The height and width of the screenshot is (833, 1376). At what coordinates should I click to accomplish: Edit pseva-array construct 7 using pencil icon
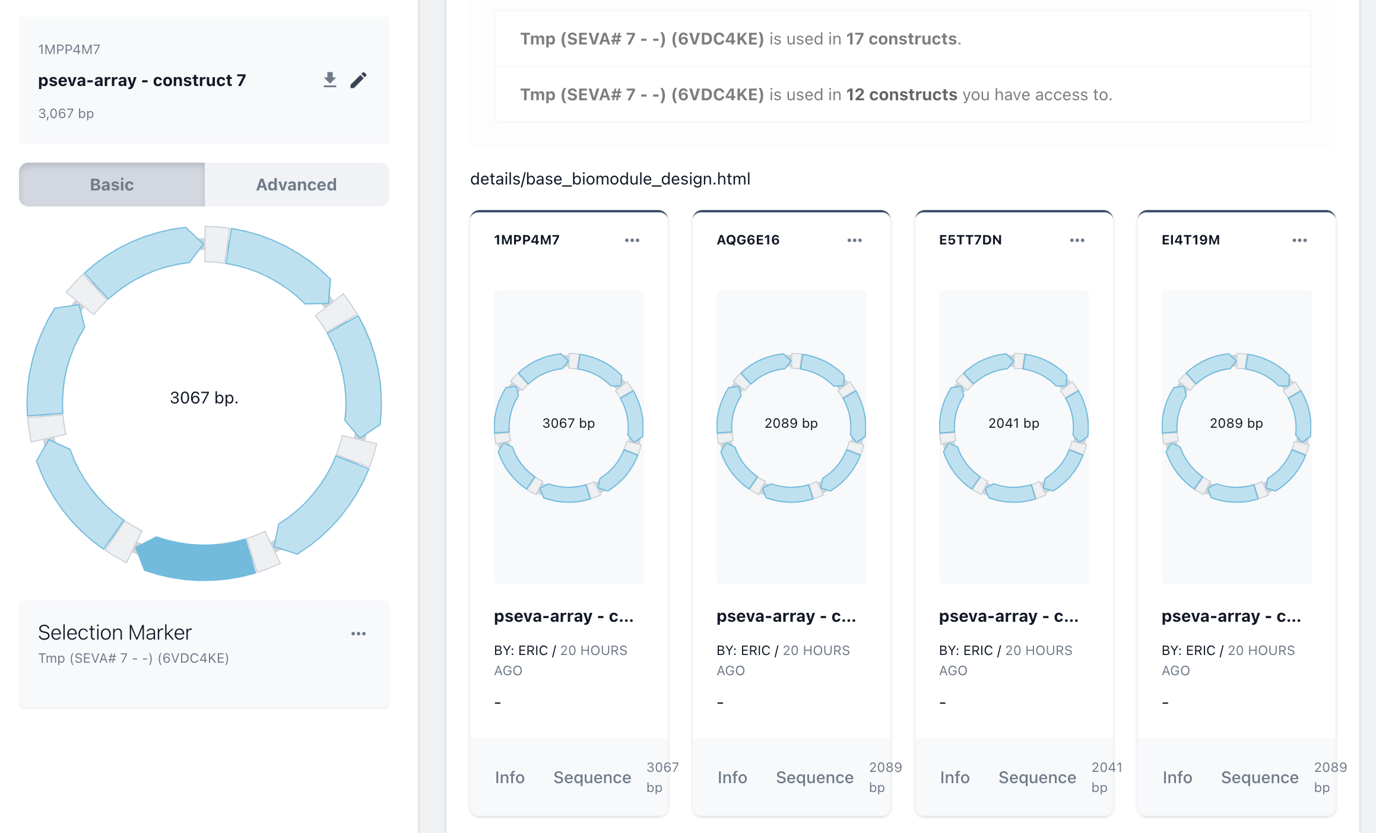click(x=359, y=80)
